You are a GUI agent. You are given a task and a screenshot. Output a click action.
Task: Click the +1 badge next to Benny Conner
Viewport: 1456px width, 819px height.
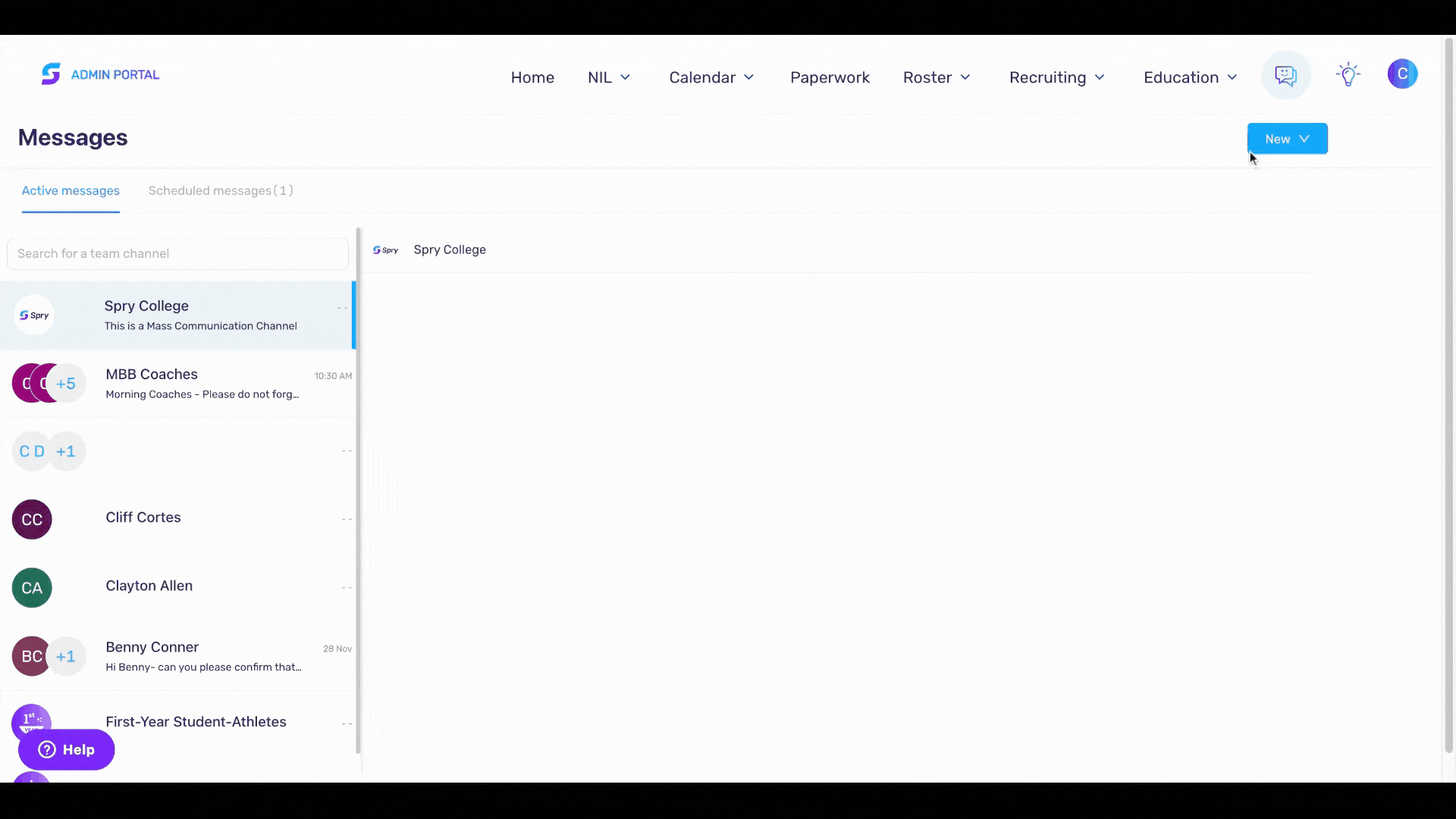click(66, 656)
